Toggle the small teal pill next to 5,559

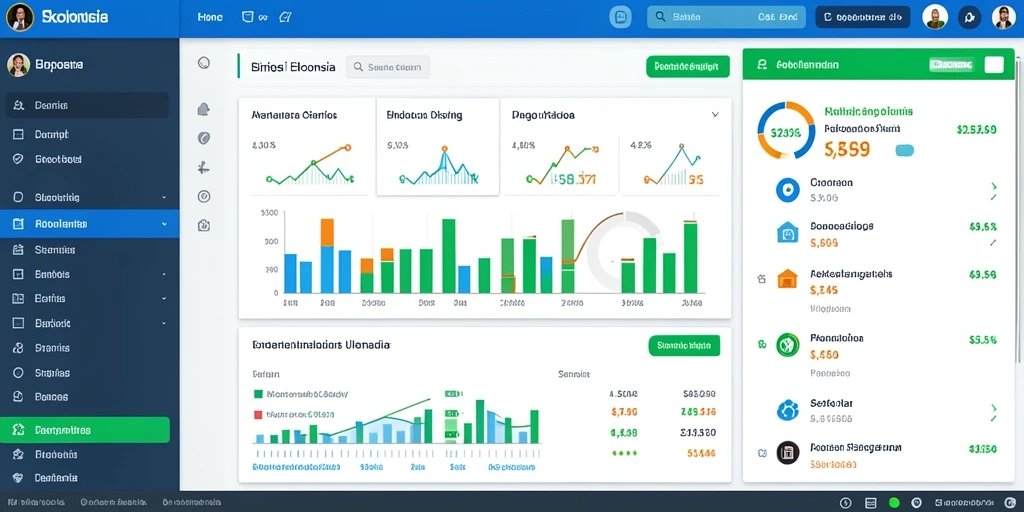pos(904,151)
